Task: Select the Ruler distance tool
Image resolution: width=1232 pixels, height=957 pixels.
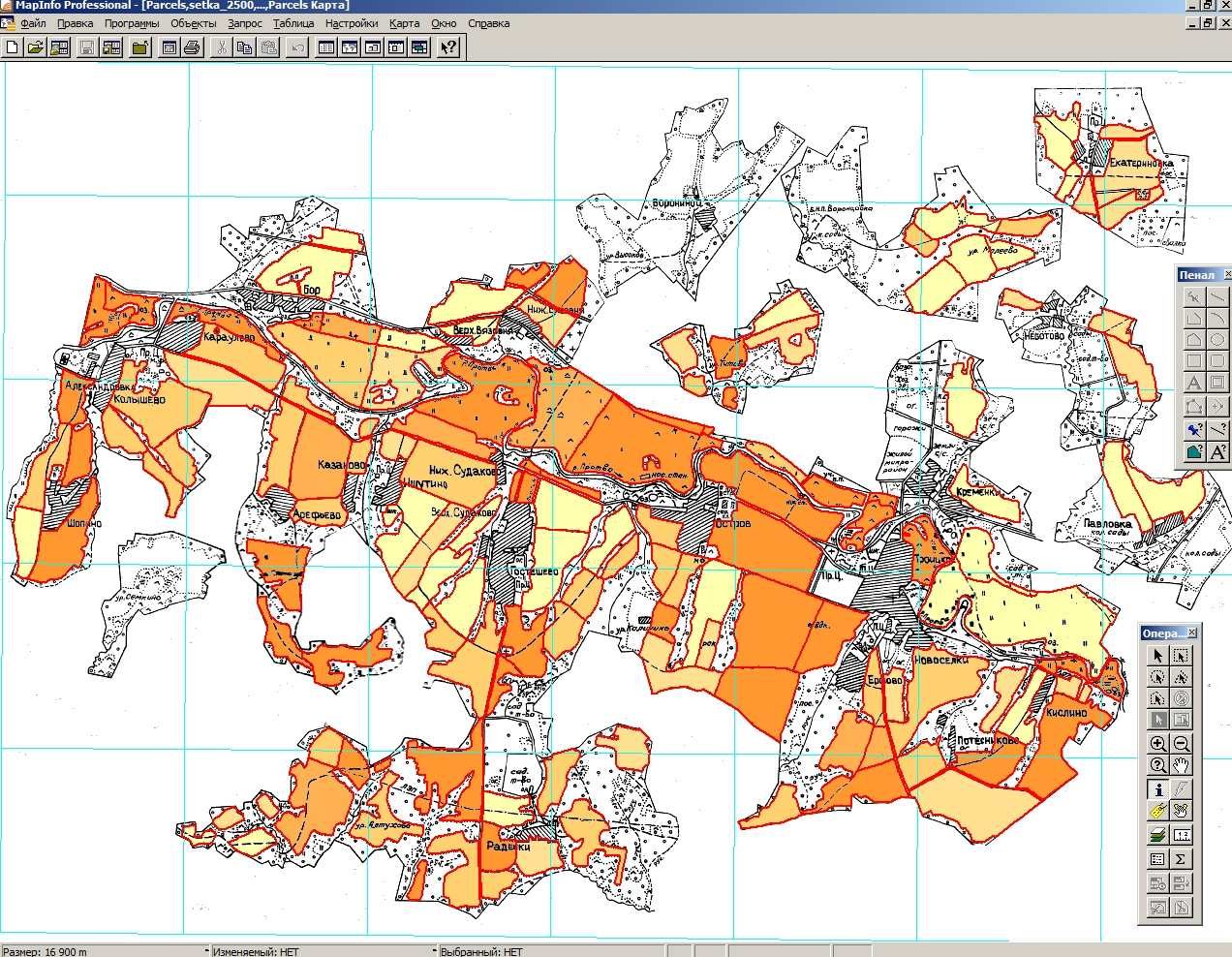Action: pos(1182,834)
